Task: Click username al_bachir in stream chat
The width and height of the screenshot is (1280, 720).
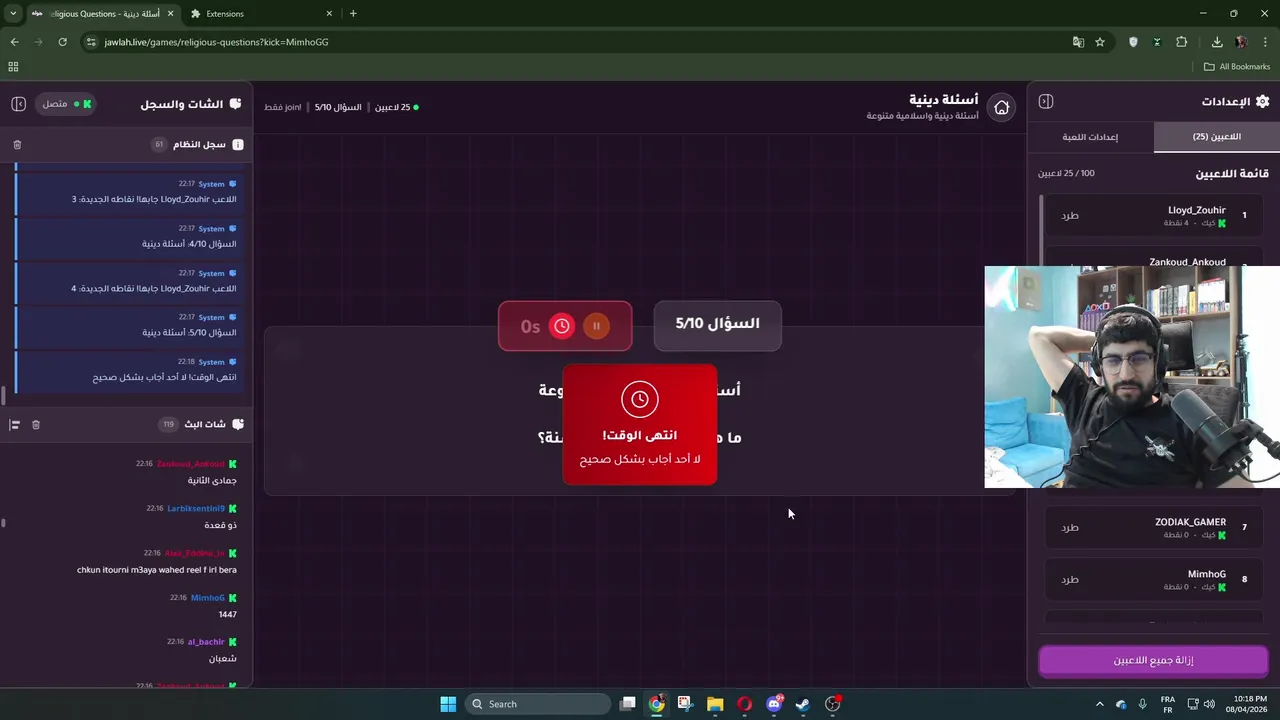Action: [x=206, y=642]
